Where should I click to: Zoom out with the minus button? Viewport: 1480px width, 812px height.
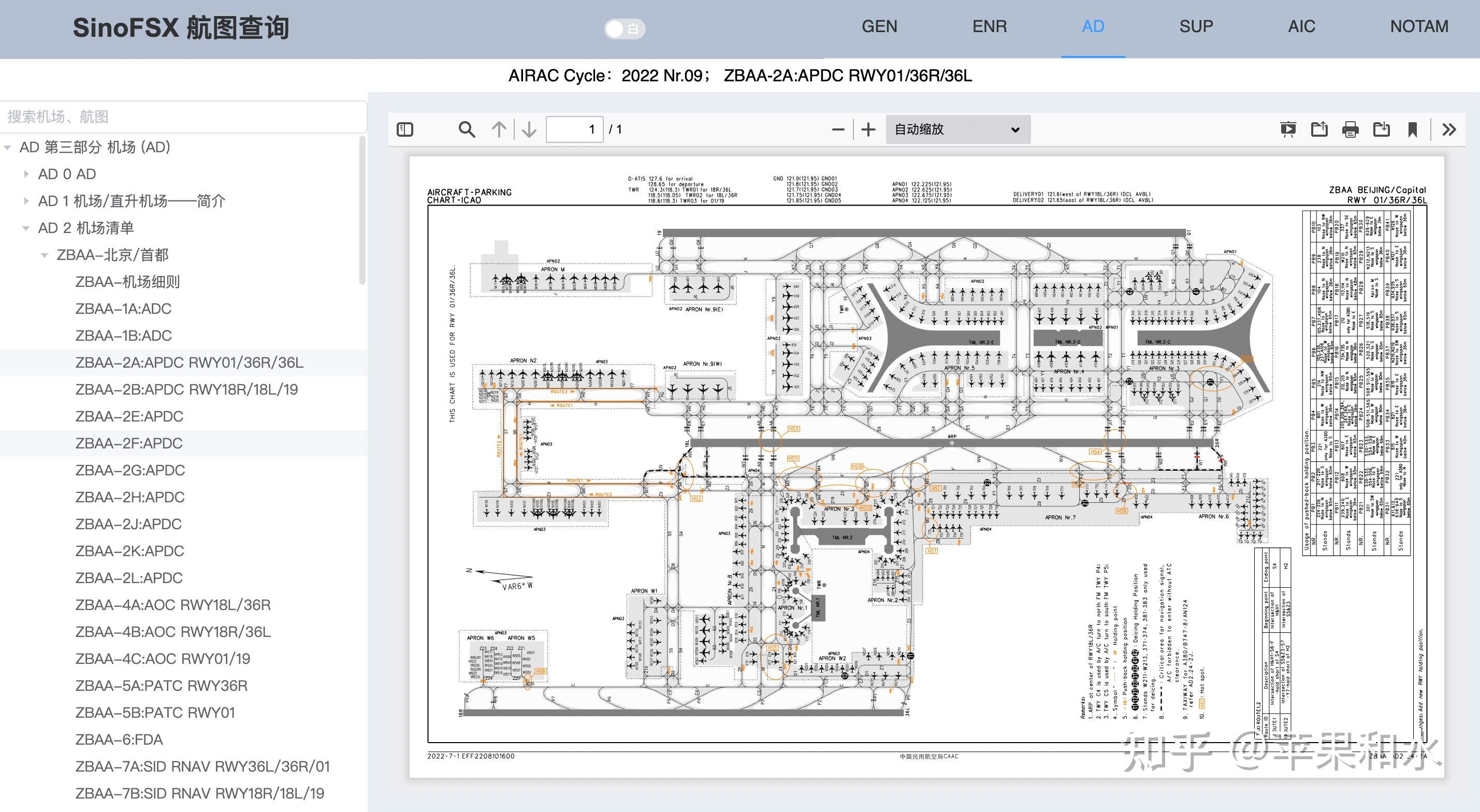838,129
